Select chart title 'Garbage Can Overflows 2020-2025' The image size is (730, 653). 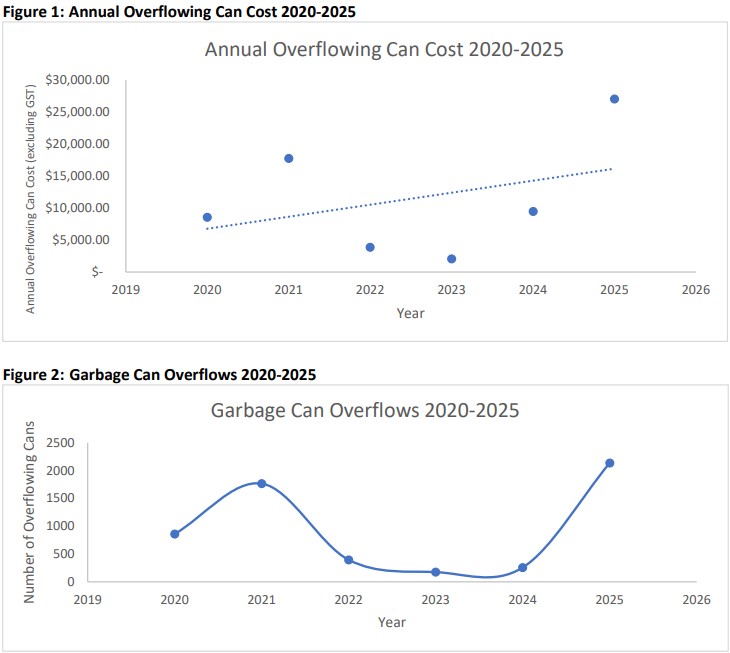(x=365, y=411)
